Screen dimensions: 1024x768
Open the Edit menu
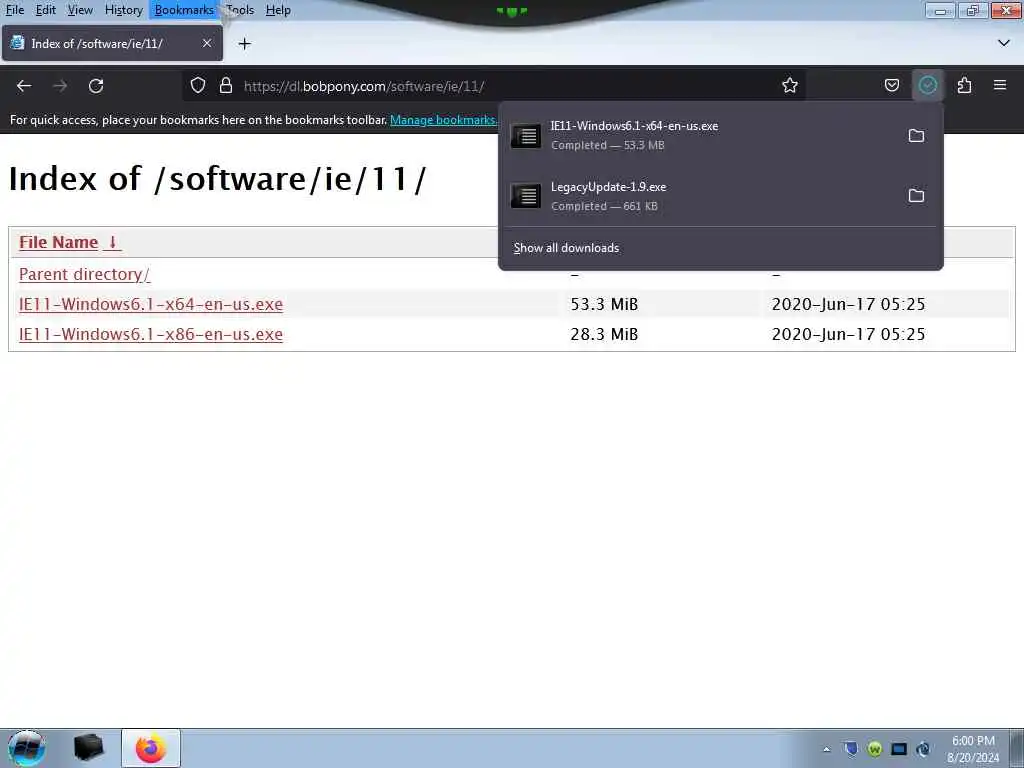[x=45, y=10]
